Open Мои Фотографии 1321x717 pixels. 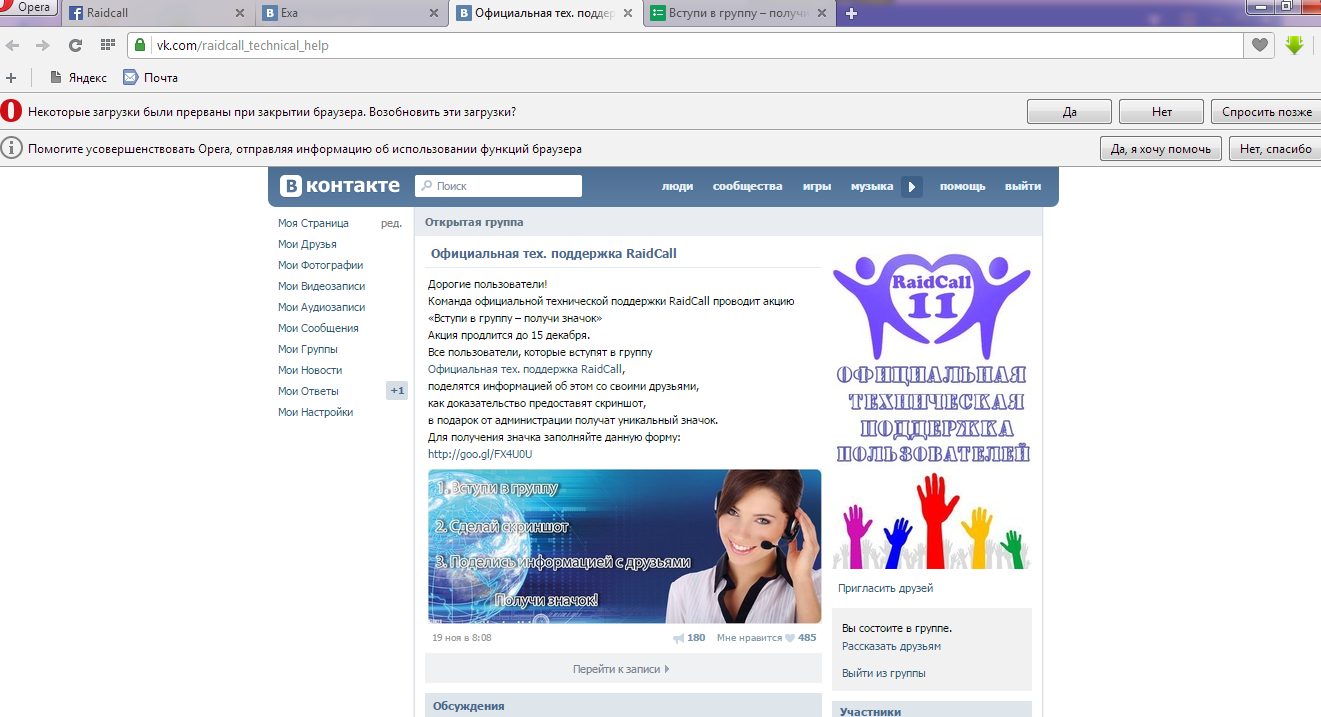tap(320, 265)
